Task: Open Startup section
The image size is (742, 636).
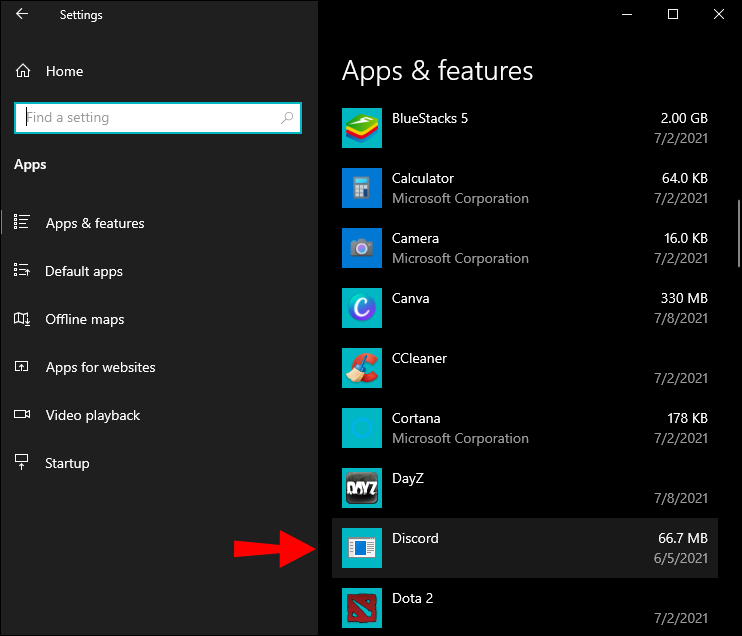Action: [67, 463]
